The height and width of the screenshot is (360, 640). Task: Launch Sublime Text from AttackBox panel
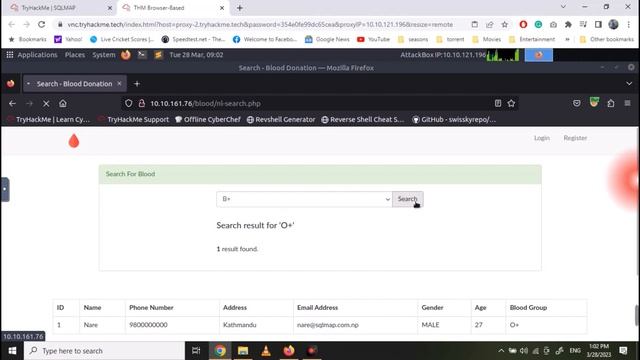(158, 55)
